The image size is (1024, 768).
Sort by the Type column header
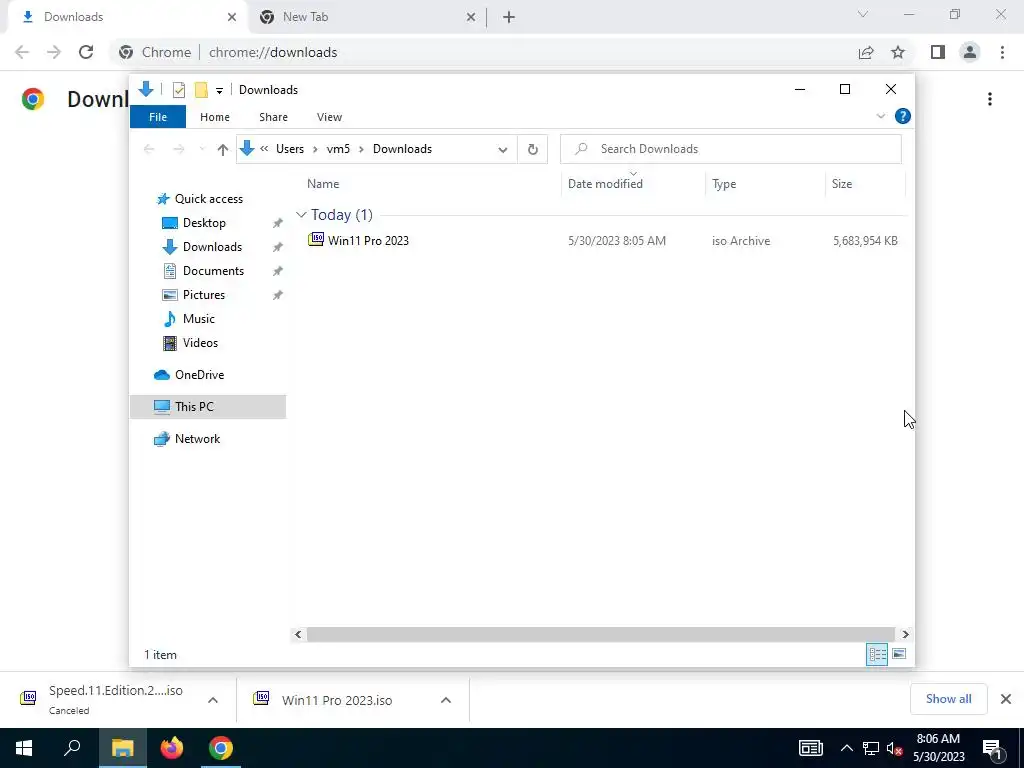point(724,184)
